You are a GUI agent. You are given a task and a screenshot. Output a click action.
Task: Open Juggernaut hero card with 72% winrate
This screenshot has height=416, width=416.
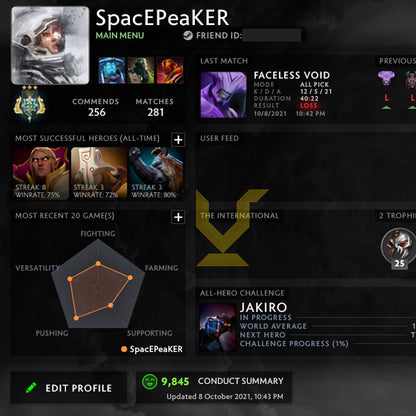99,173
